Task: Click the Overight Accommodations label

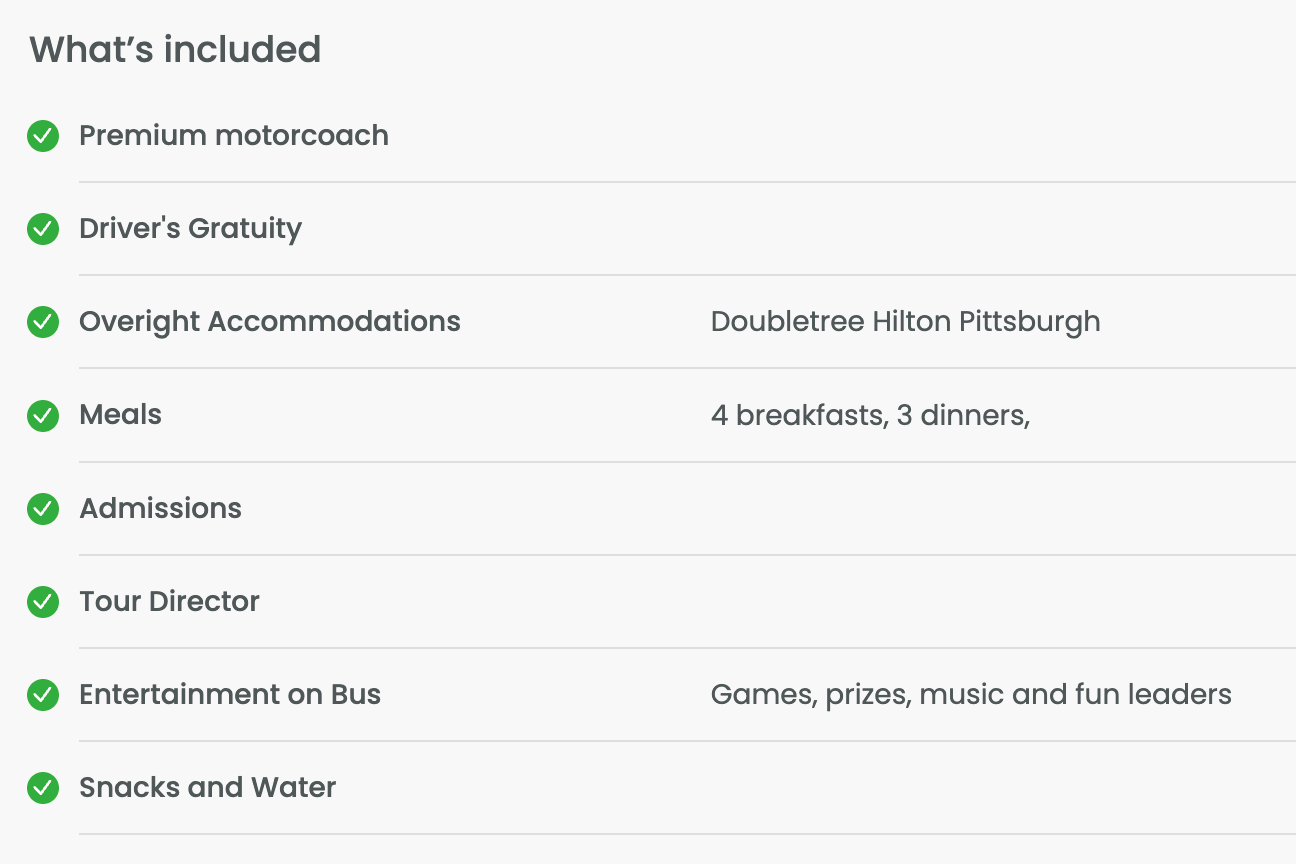Action: point(270,321)
